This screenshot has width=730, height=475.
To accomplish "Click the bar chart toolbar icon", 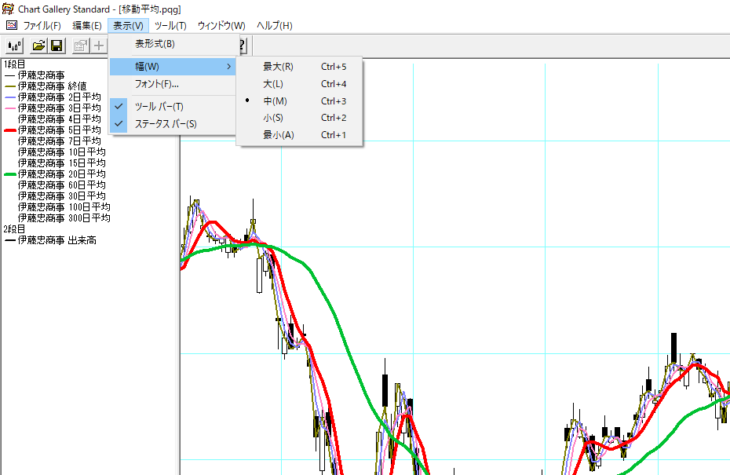I will pyautogui.click(x=15, y=46).
